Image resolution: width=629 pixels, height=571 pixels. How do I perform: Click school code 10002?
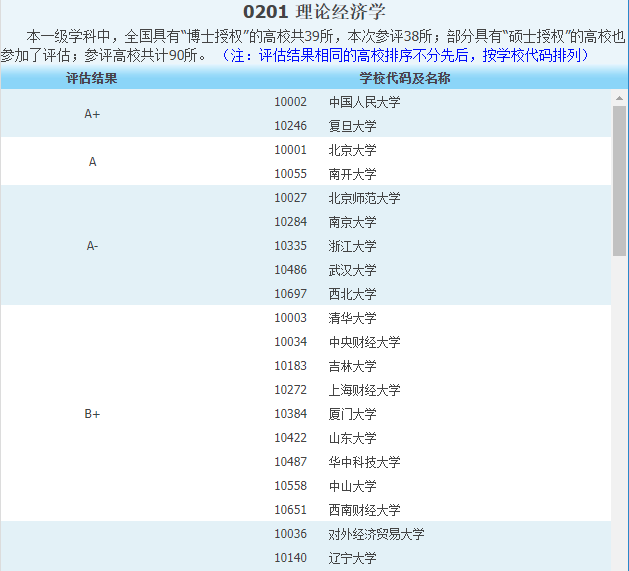click(x=290, y=102)
